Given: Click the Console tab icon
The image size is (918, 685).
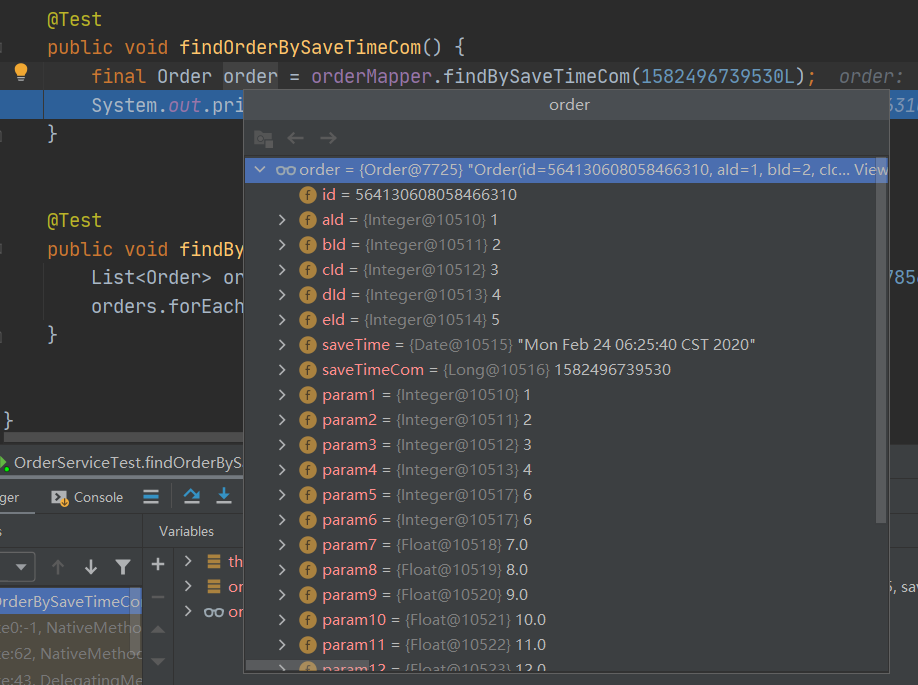Looking at the screenshot, I should 60,498.
